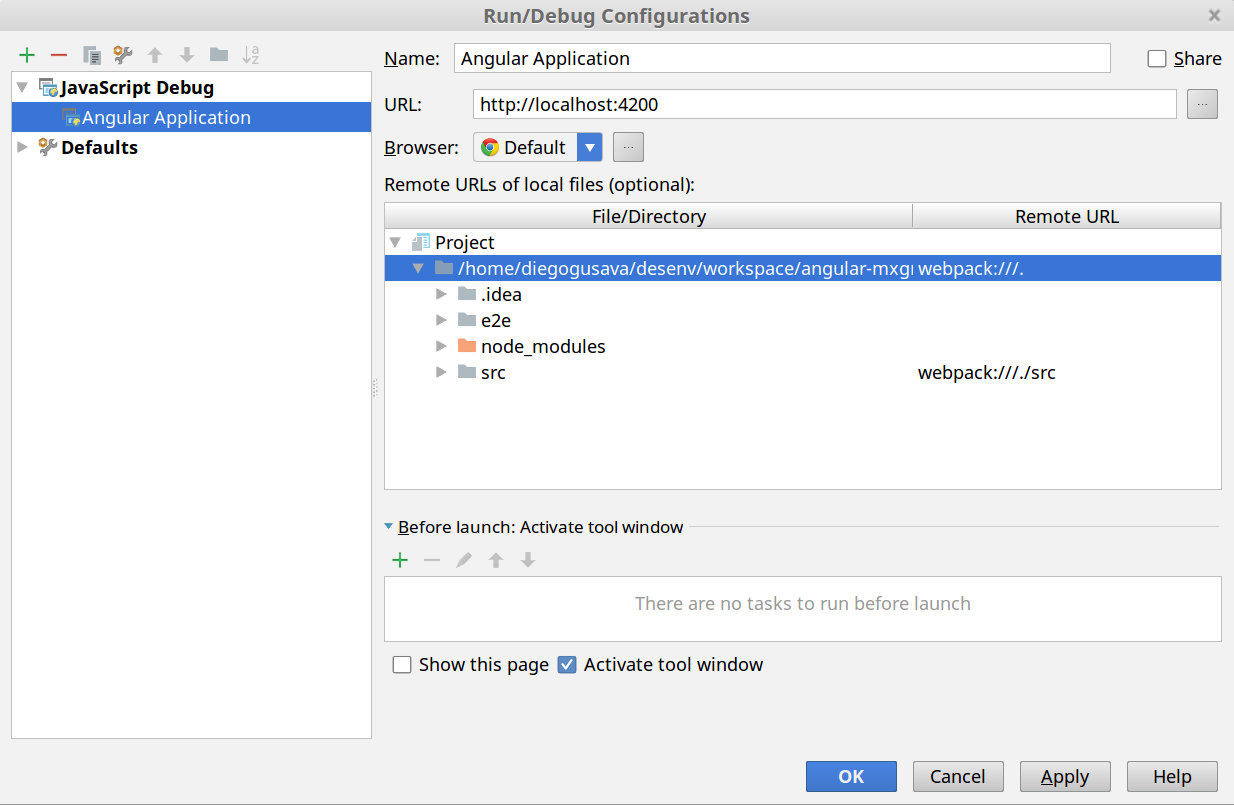
Task: Expand the node_modules folder
Action: [441, 346]
